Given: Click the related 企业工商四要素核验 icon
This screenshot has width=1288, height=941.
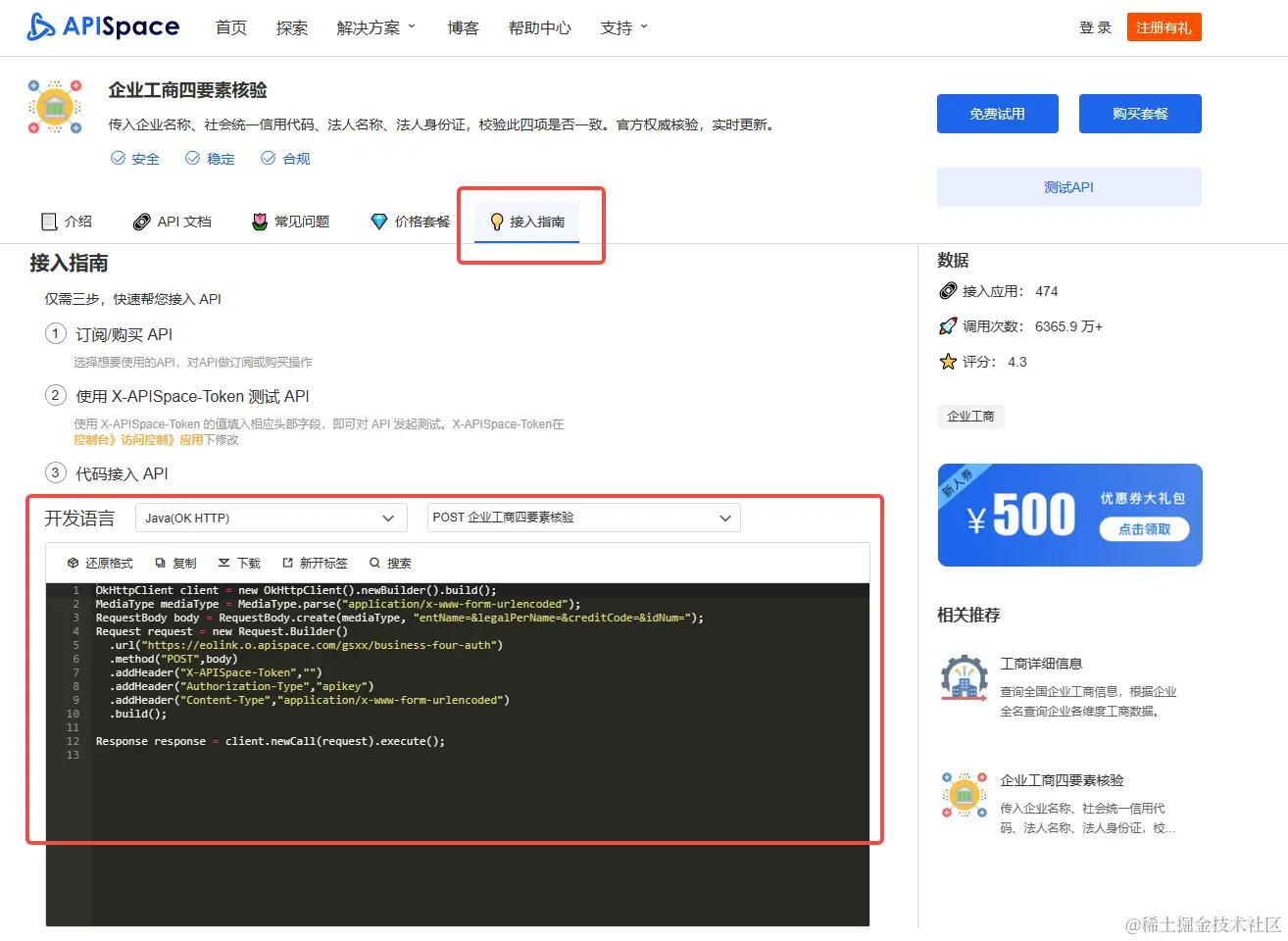Looking at the screenshot, I should coord(965,795).
